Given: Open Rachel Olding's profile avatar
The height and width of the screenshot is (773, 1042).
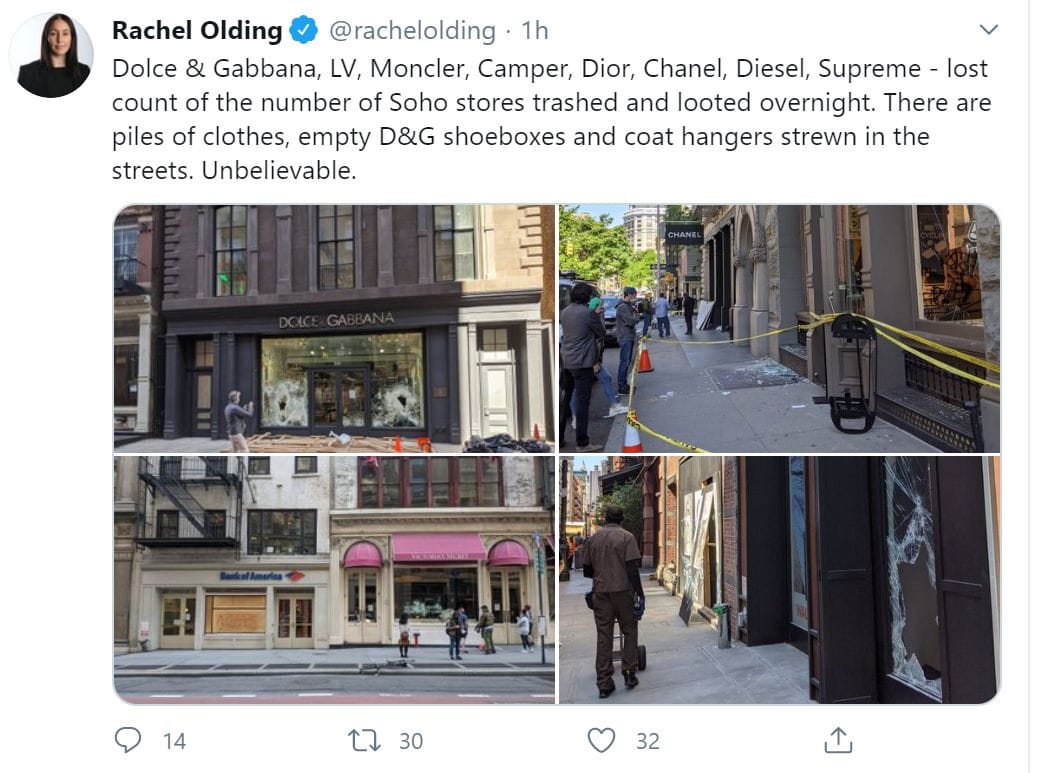Looking at the screenshot, I should [x=51, y=55].
